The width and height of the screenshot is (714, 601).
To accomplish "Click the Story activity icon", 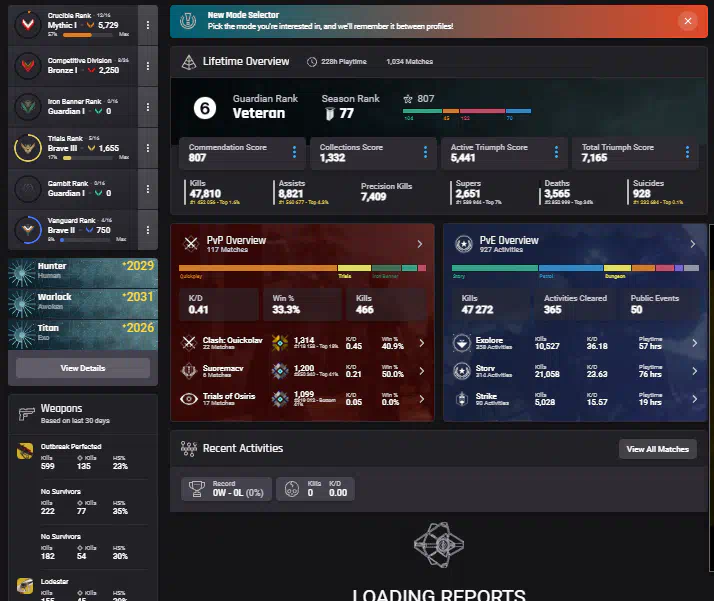I will (462, 371).
